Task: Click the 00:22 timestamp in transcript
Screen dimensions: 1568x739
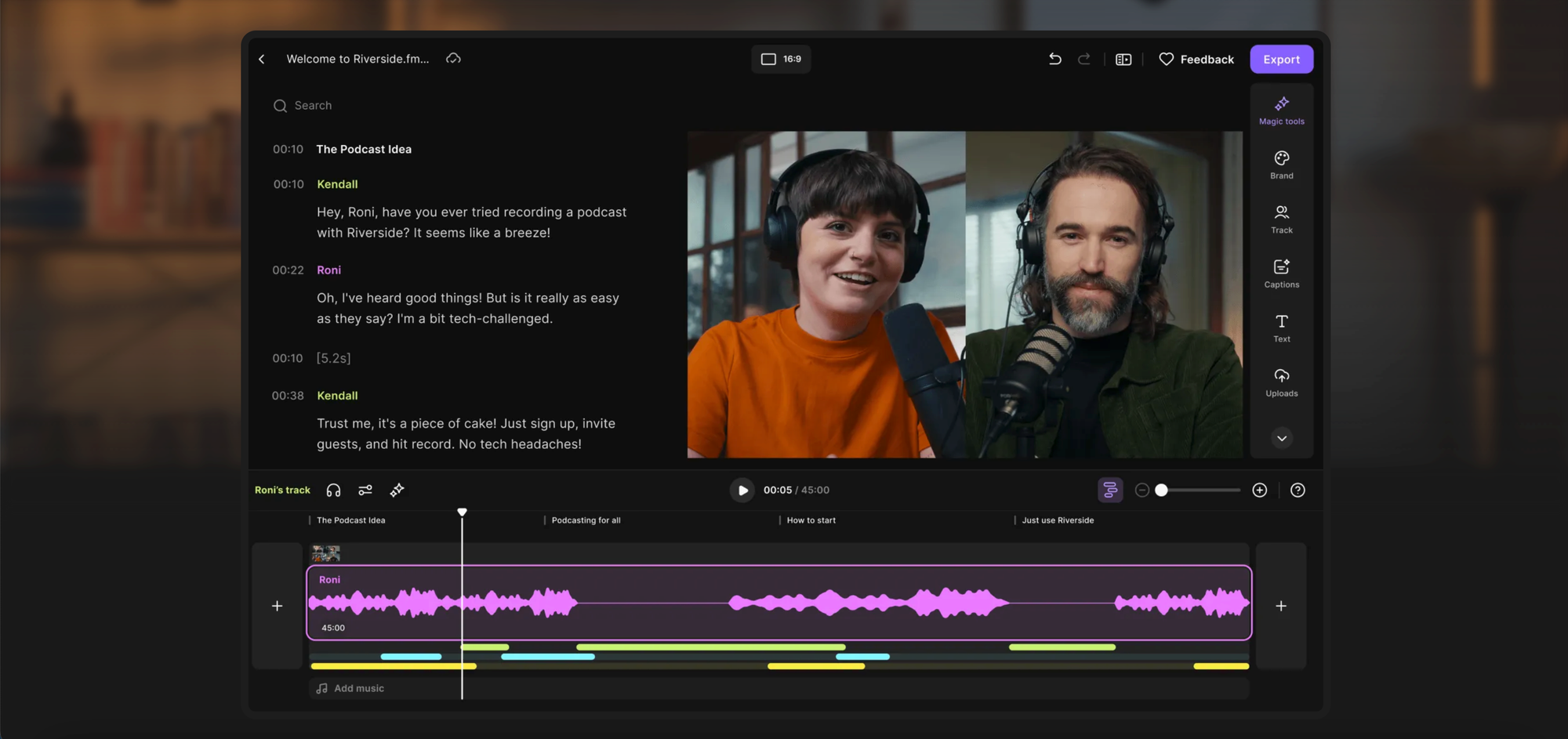Action: click(288, 270)
